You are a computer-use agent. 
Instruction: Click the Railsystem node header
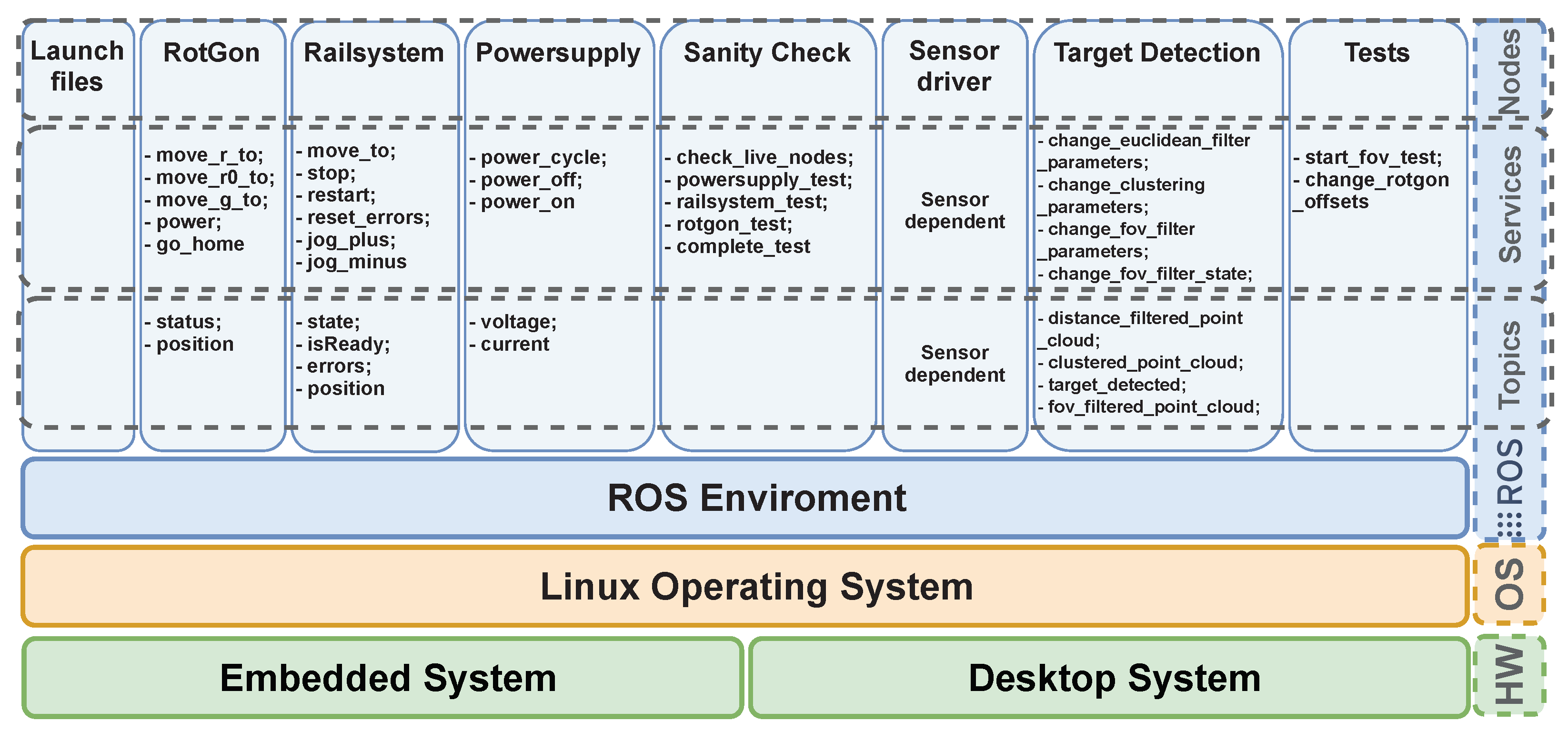pos(374,53)
